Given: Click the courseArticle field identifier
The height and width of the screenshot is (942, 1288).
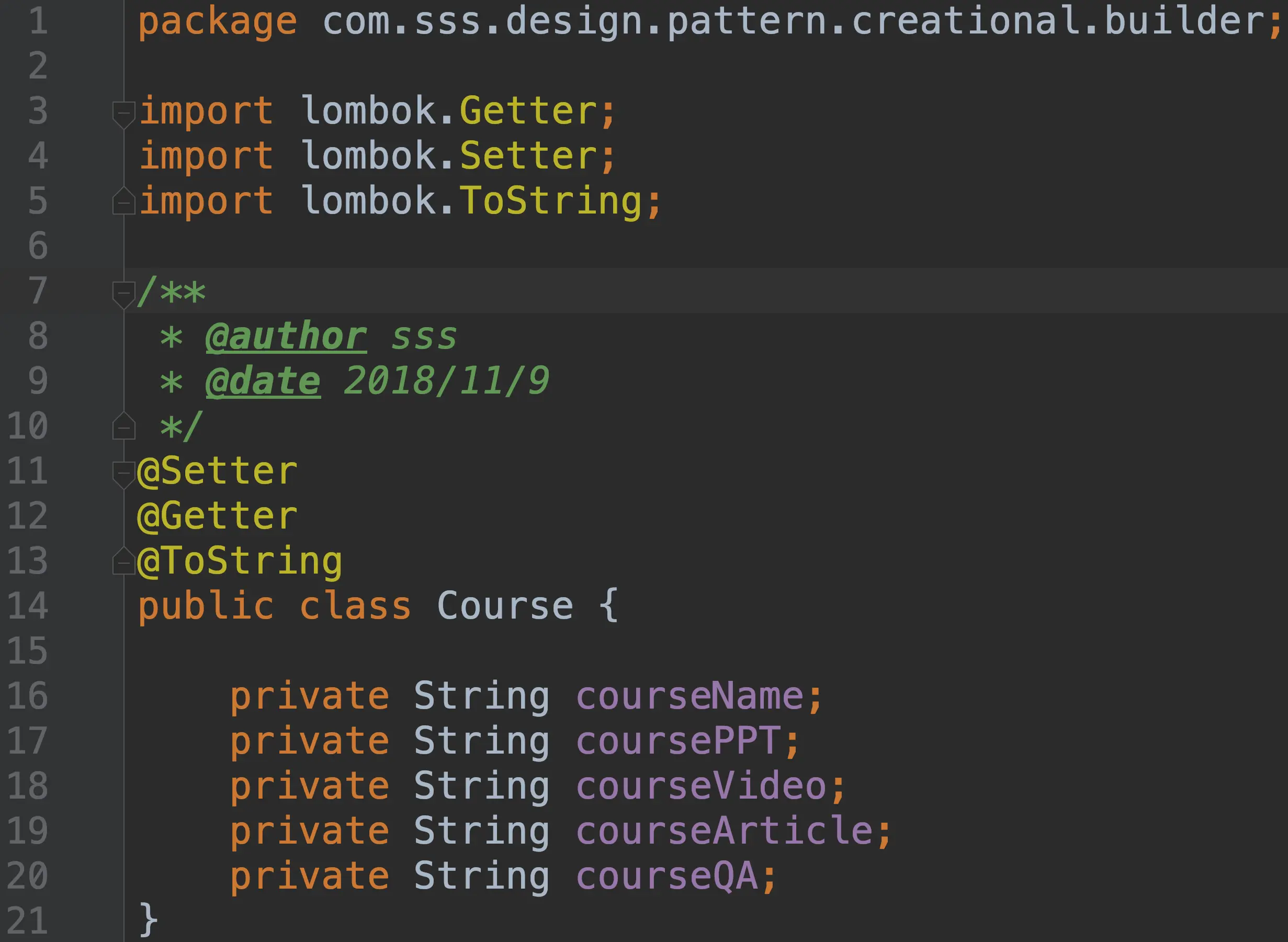Looking at the screenshot, I should click(724, 831).
